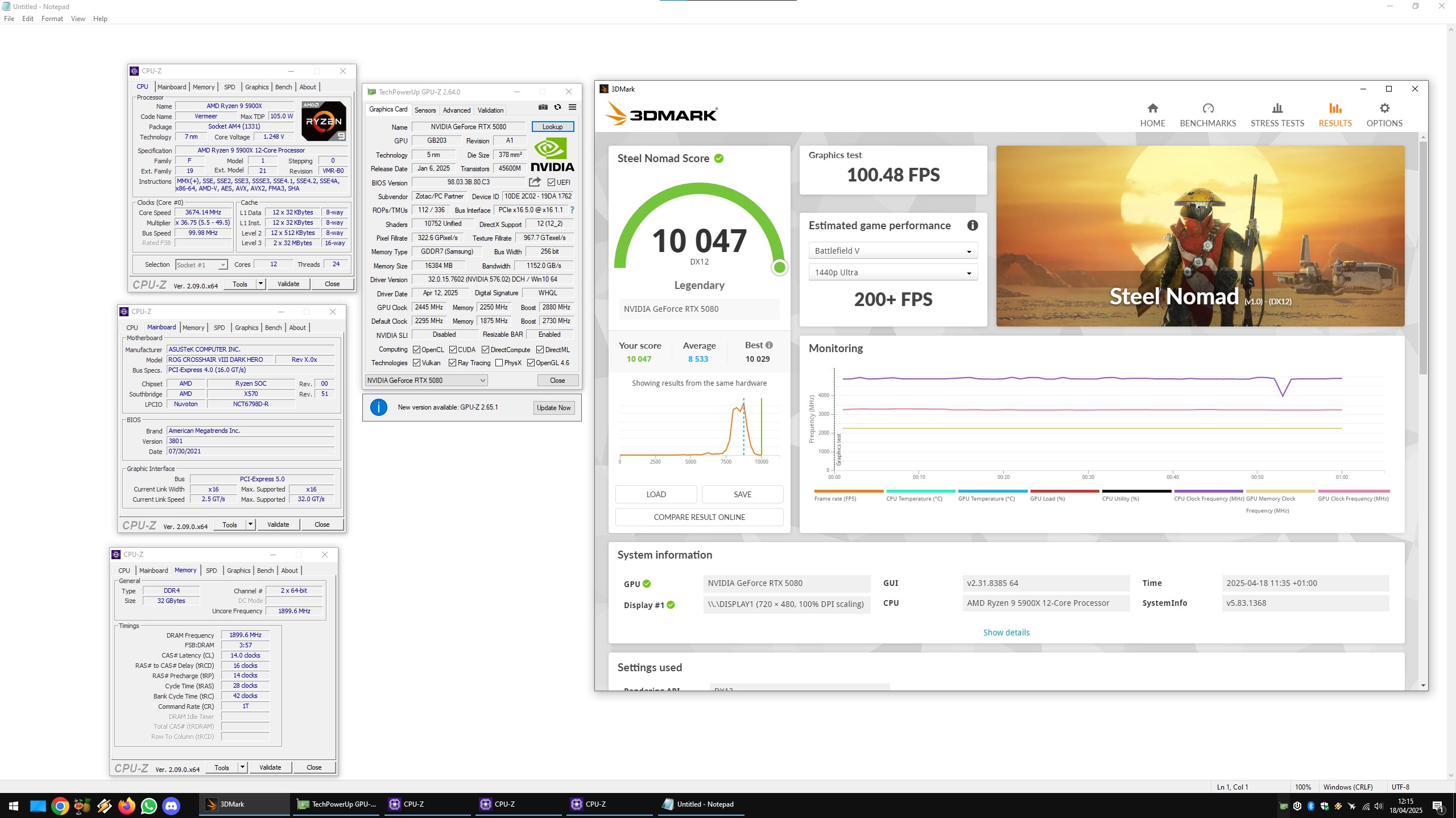Open the Bench tab in top CPU-Z window

pos(283,87)
